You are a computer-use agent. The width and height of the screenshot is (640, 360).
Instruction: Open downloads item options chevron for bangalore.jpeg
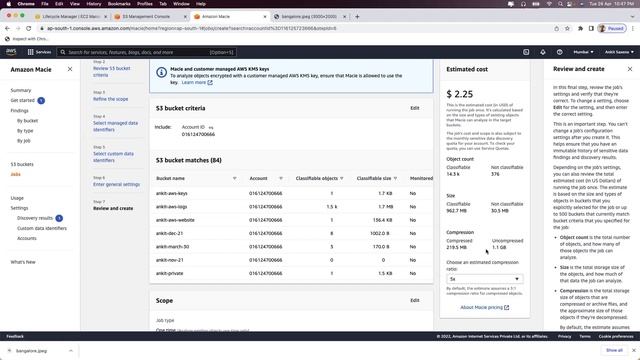coord(71,351)
